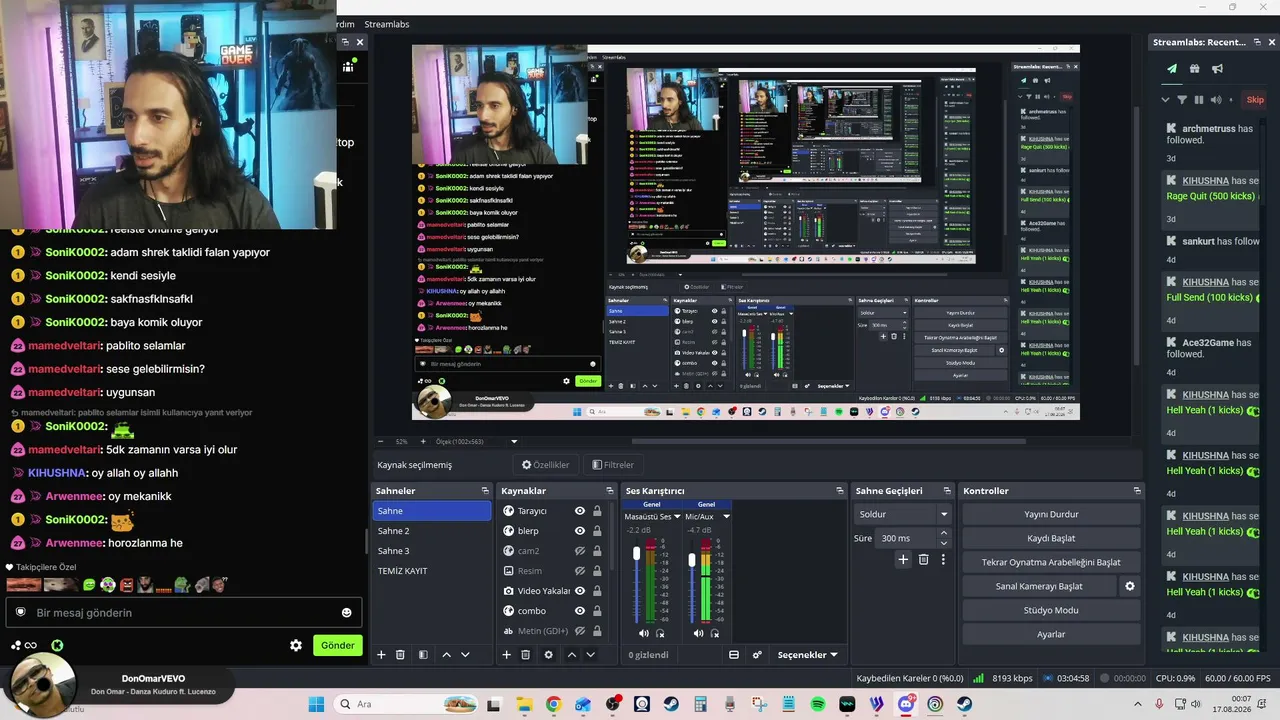This screenshot has width=1280, height=720.
Task: Hide the combo source
Action: coord(579,611)
